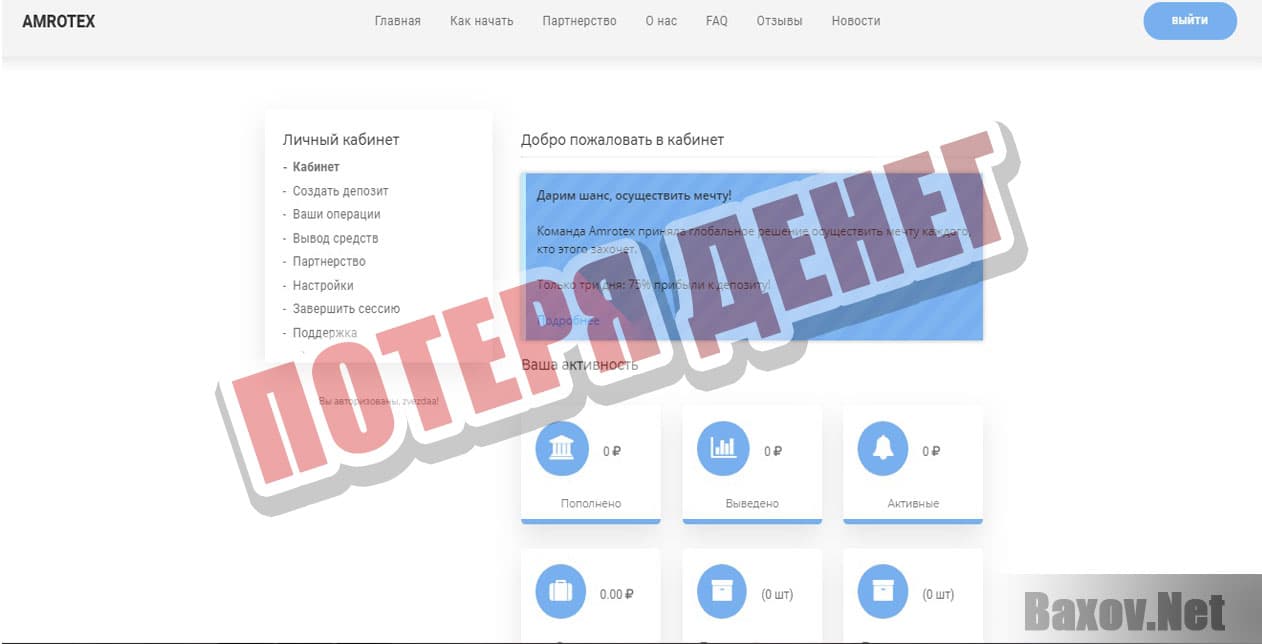Click the box icon on the rightmost (0 шт) card

coord(882,590)
